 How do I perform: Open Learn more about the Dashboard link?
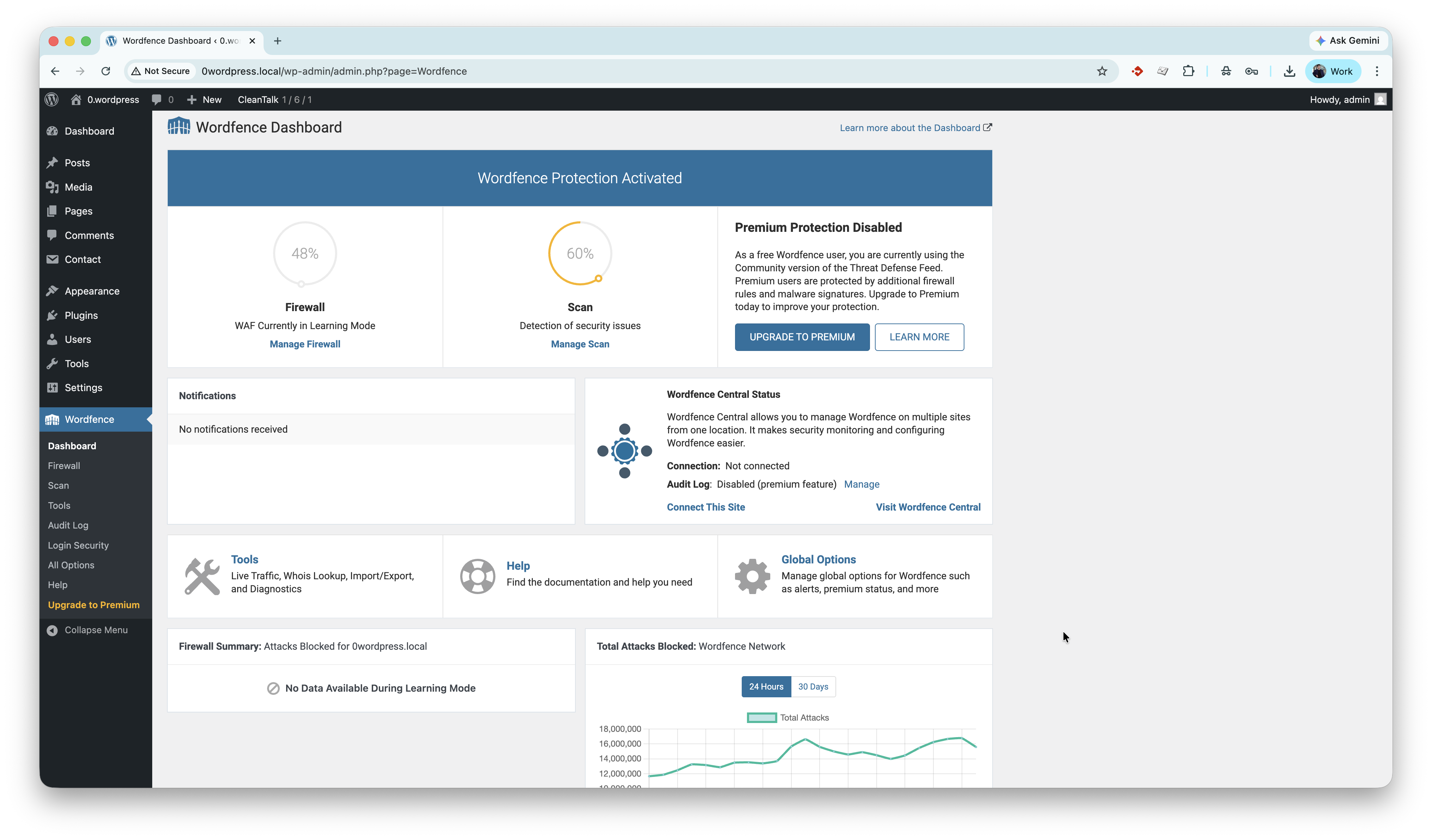click(915, 128)
